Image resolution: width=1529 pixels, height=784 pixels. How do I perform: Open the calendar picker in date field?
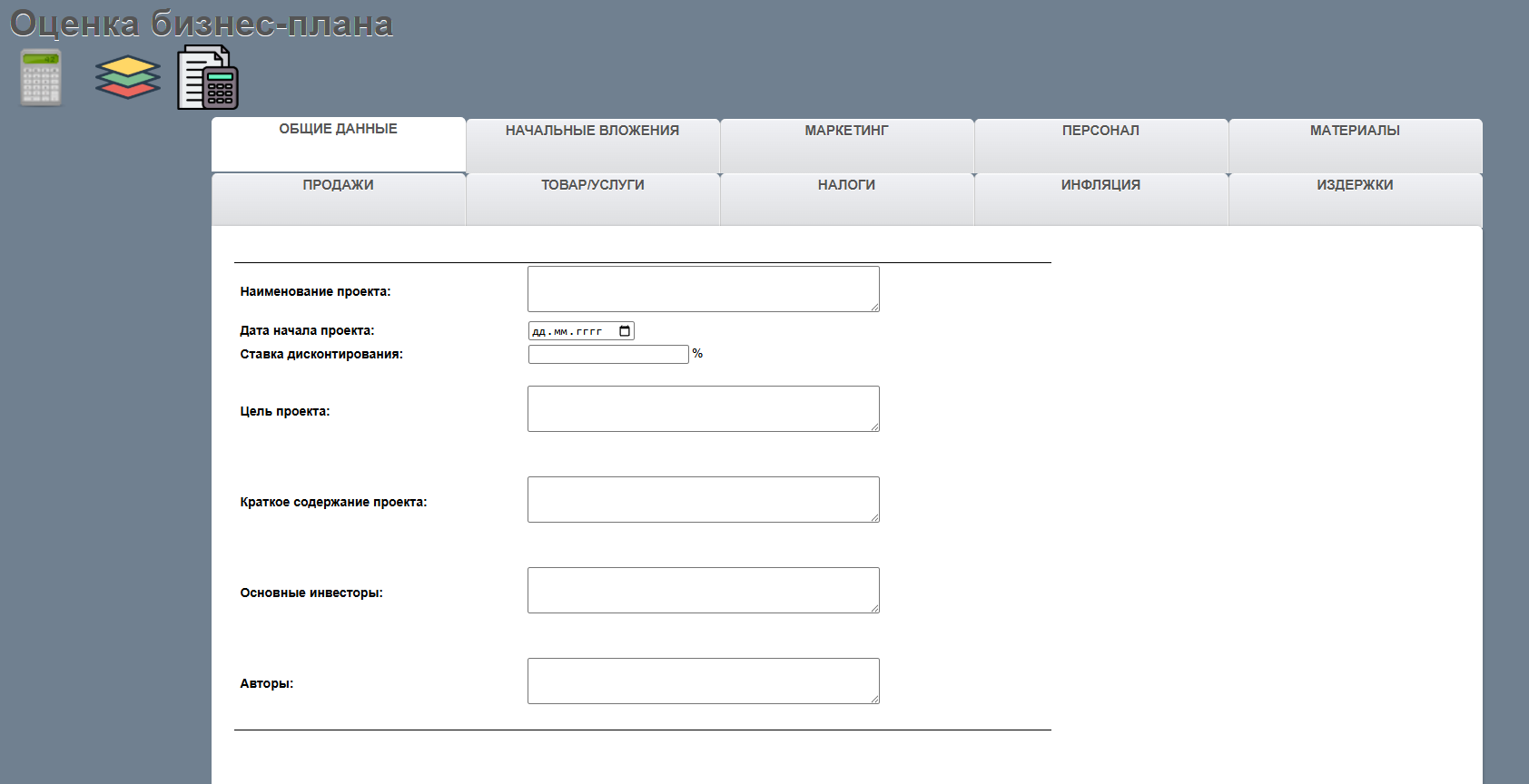pos(625,331)
